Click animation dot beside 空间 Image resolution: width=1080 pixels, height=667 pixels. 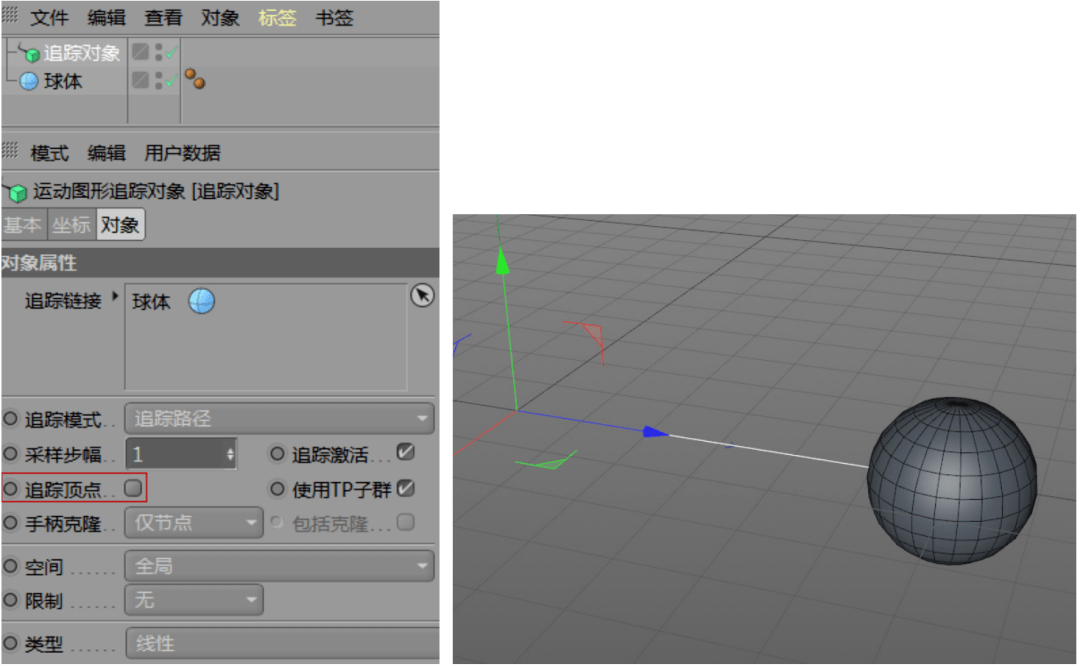click(x=10, y=566)
